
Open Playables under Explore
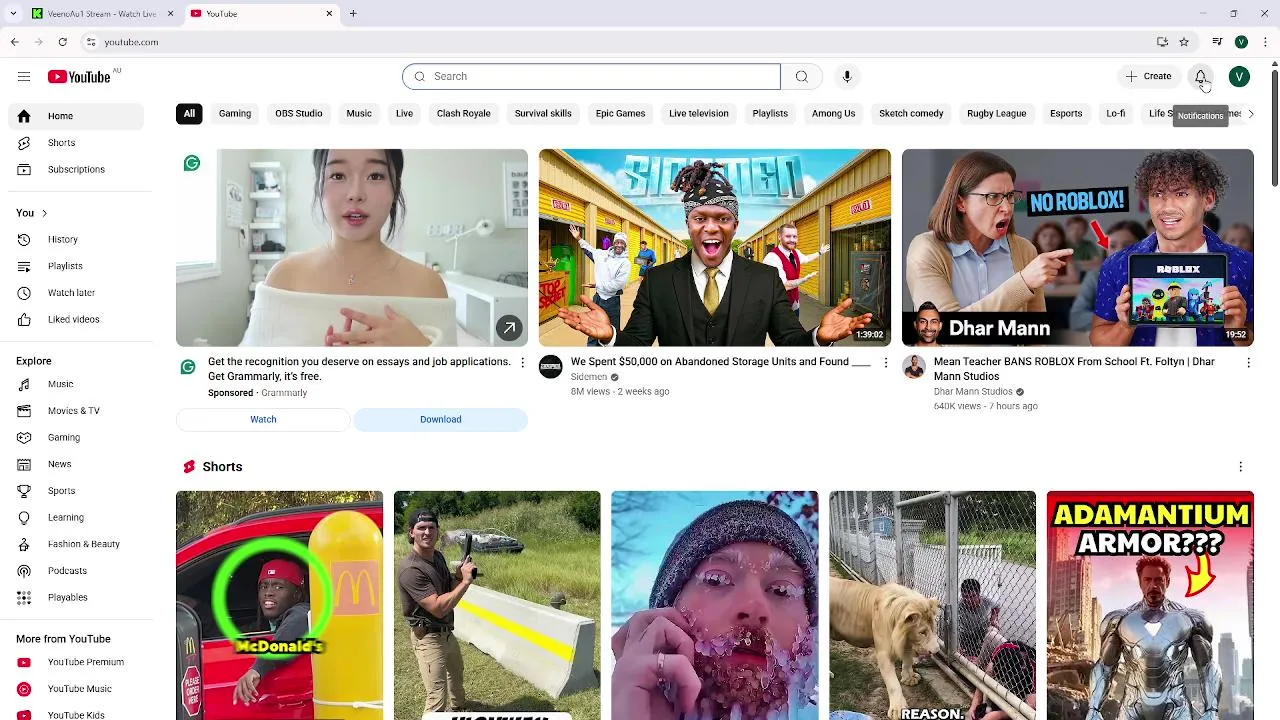pyautogui.click(x=76, y=597)
